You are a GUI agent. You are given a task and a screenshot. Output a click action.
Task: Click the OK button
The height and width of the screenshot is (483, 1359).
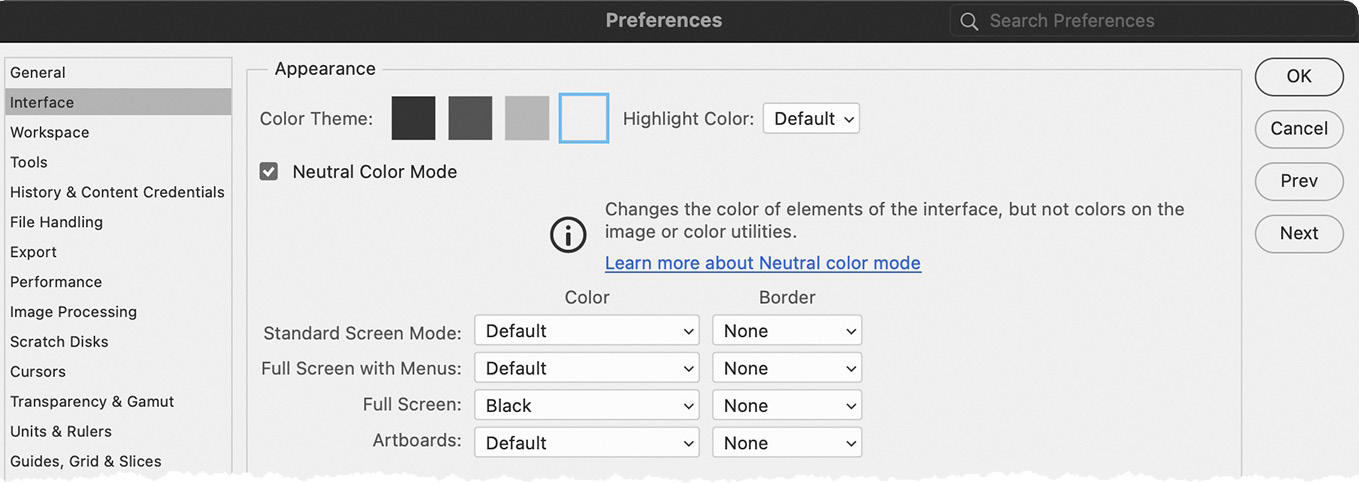point(1299,76)
